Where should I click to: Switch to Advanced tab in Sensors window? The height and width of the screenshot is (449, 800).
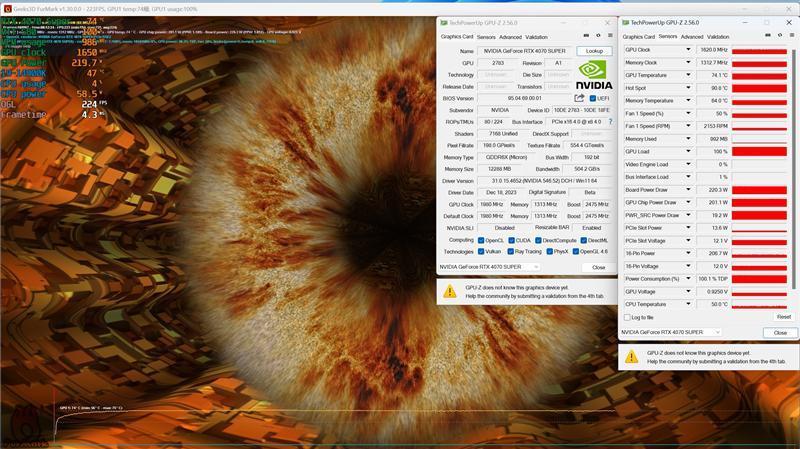692,37
